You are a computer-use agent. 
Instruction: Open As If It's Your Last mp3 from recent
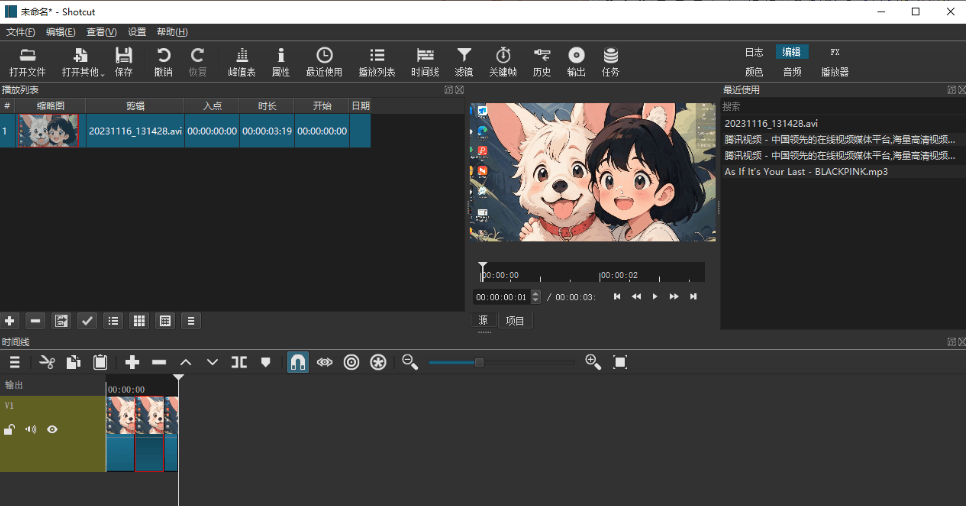tap(792, 172)
